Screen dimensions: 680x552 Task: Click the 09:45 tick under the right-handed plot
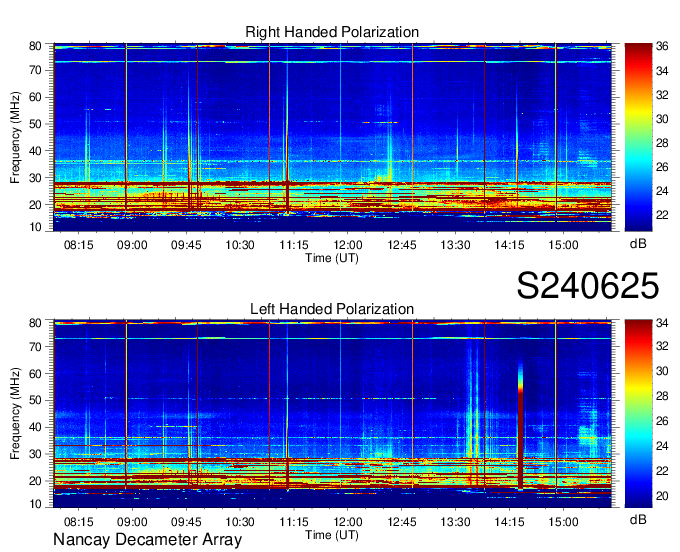(x=186, y=245)
